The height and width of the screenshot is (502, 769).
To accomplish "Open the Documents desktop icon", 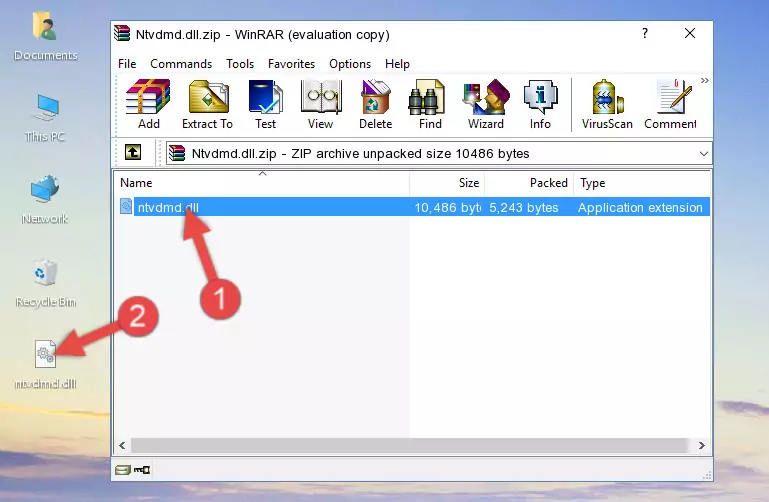I will (46, 37).
